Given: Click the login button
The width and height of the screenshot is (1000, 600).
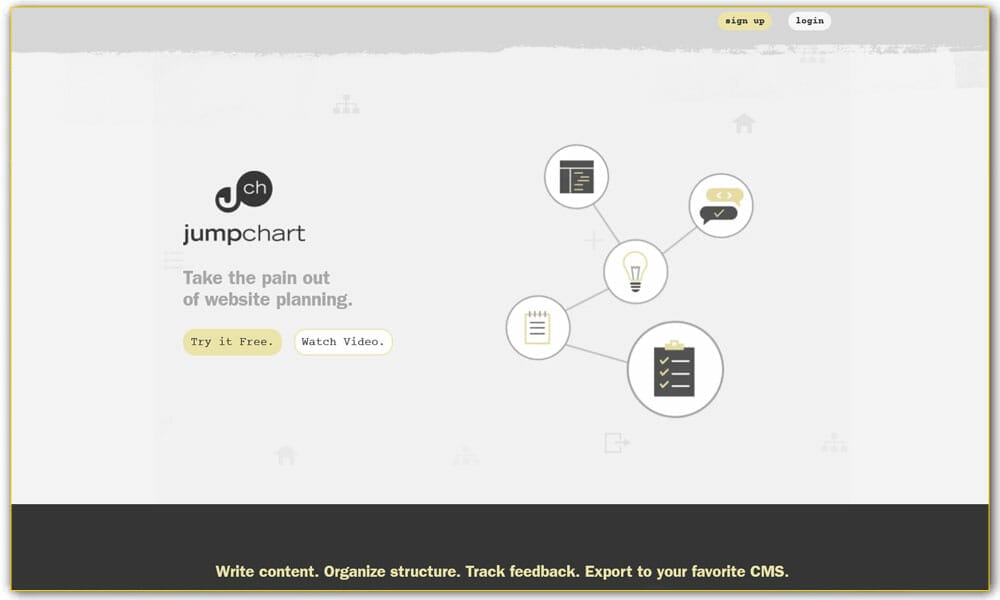Looking at the screenshot, I should (x=809, y=21).
